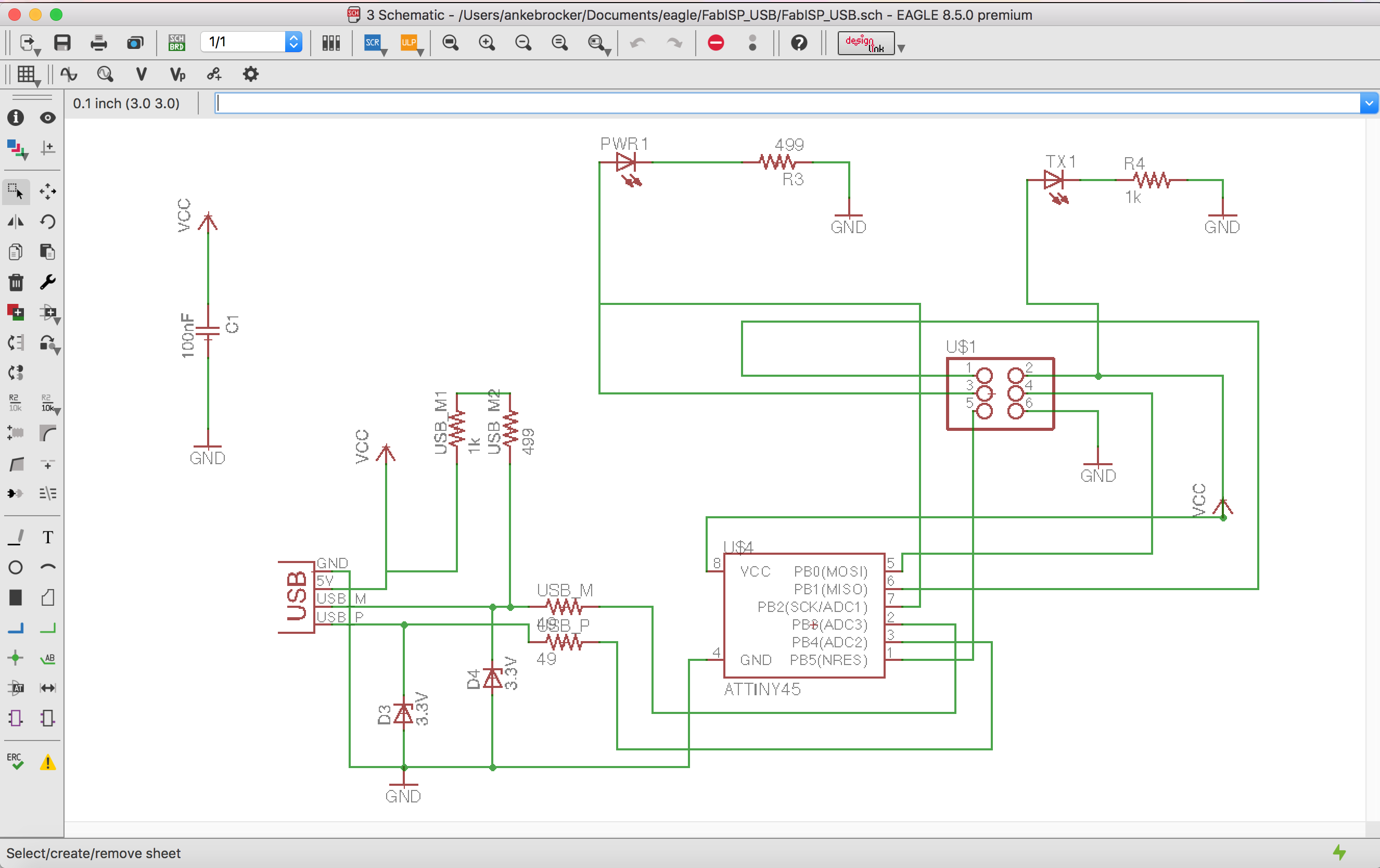Open the sheet selector 1/1 combo box
Image resolution: width=1380 pixels, height=868 pixels.
tap(251, 42)
